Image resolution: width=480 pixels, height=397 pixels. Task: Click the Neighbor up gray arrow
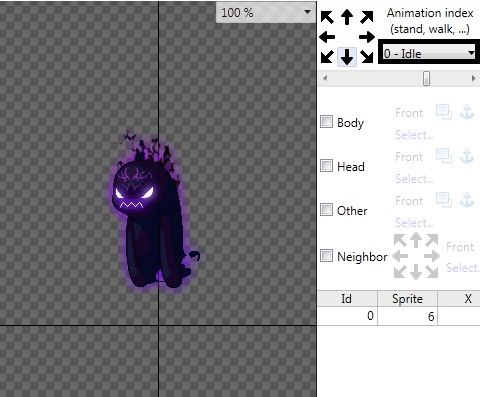click(416, 240)
